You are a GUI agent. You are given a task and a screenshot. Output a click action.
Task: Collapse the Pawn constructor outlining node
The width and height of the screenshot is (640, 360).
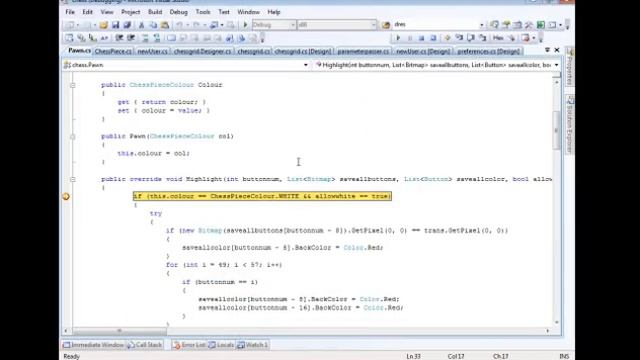pyautogui.click(x=73, y=136)
